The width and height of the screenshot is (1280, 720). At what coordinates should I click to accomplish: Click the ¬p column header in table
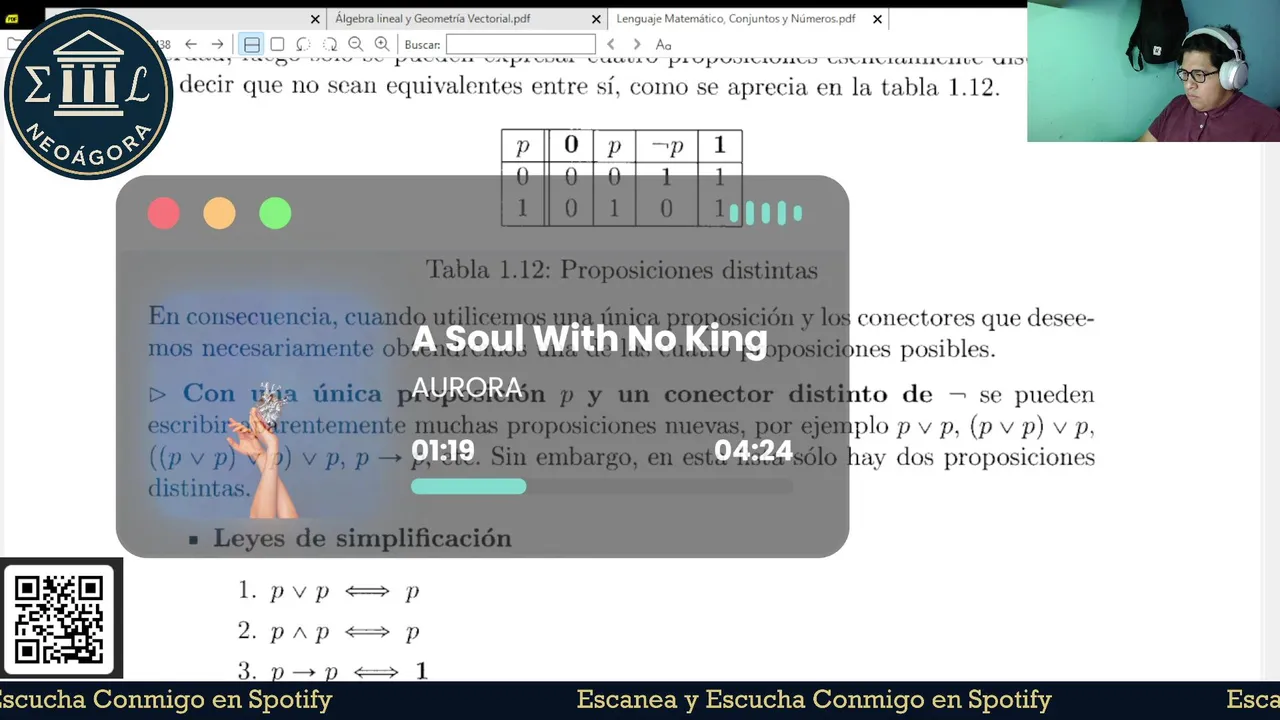tap(667, 146)
